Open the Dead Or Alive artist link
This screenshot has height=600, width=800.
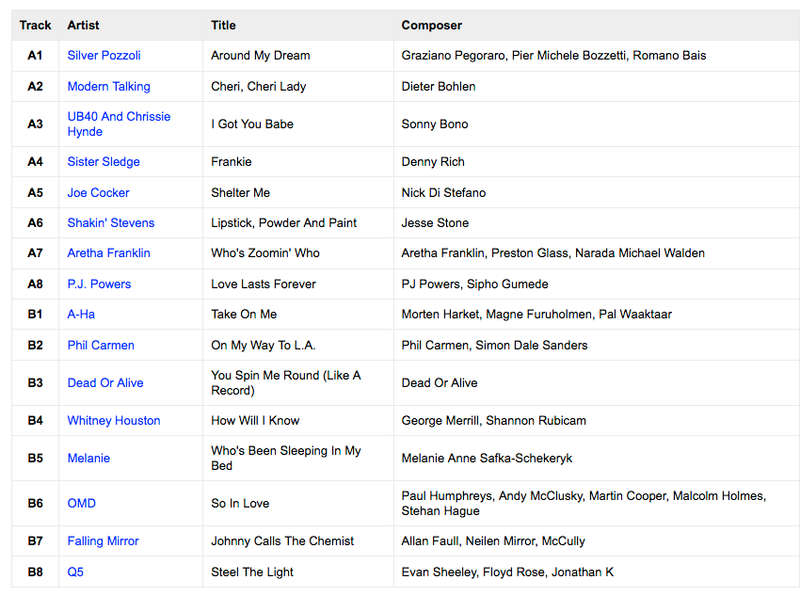click(105, 383)
